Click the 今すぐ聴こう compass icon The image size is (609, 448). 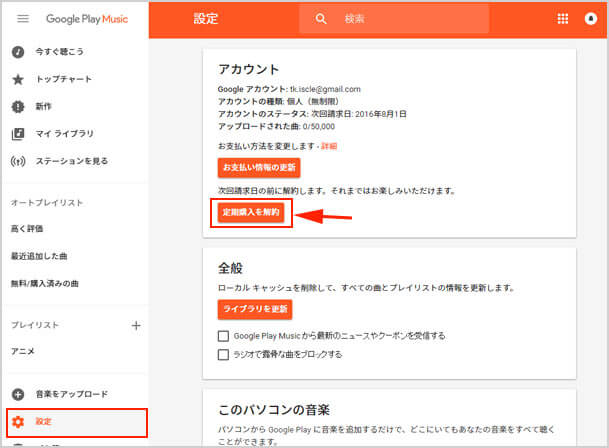coord(18,52)
